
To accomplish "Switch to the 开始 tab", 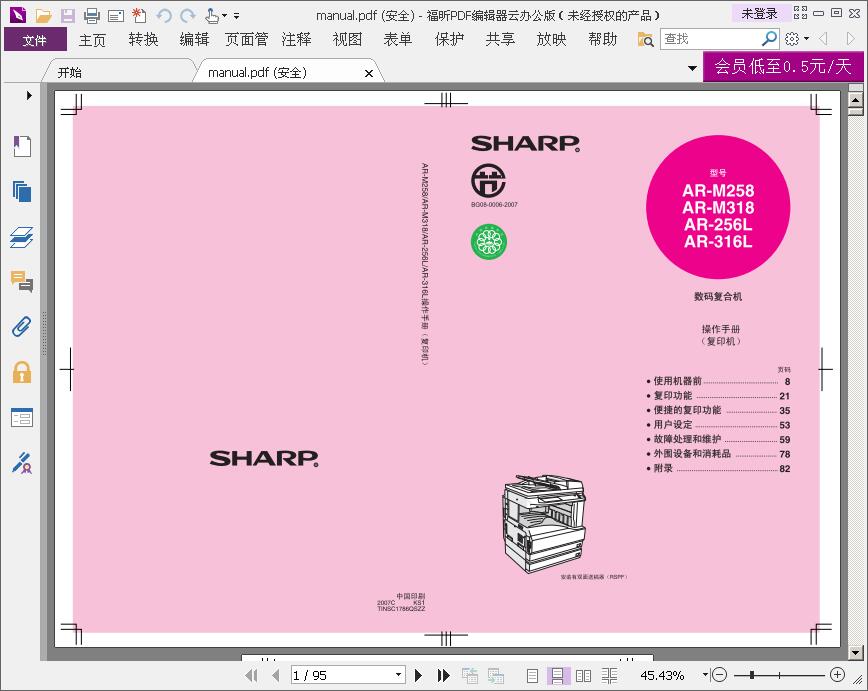I will click(x=70, y=73).
